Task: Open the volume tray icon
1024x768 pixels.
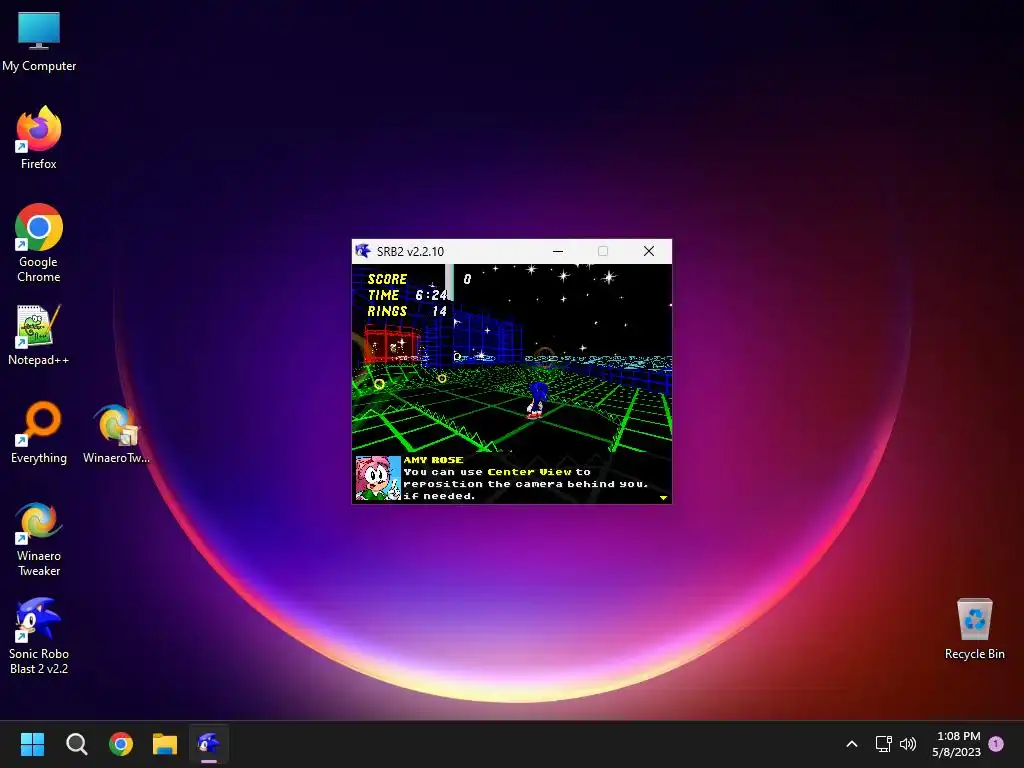Action: point(908,744)
